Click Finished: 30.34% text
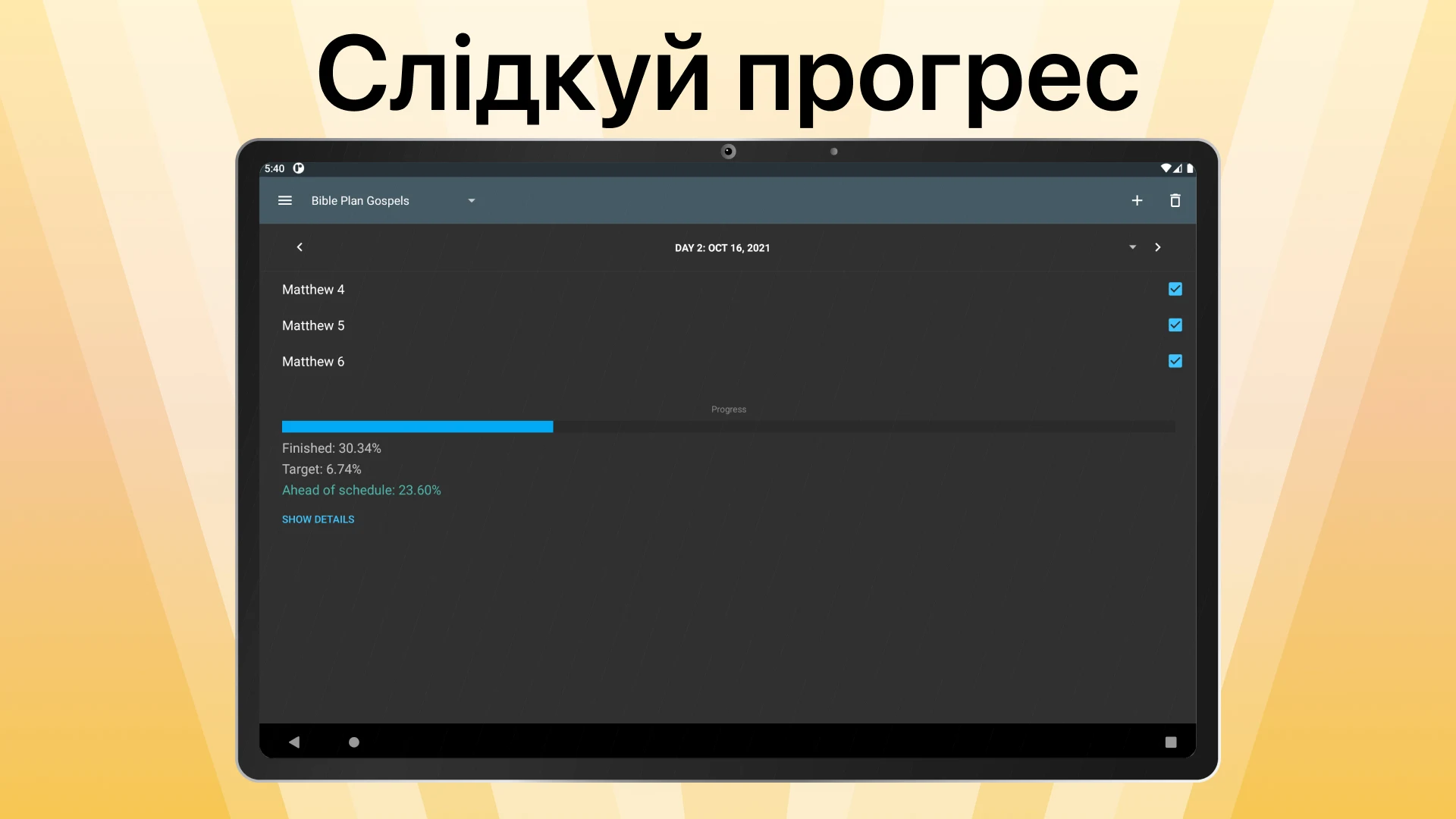This screenshot has width=1456, height=819. 331,448
